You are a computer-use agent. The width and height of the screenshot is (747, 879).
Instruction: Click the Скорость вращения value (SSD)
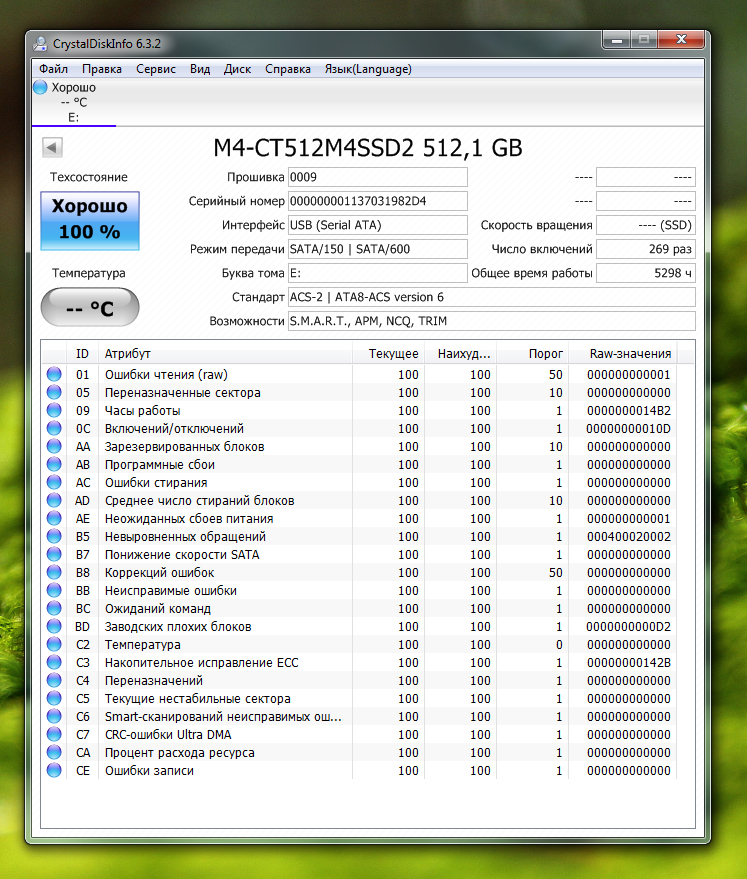pyautogui.click(x=646, y=225)
